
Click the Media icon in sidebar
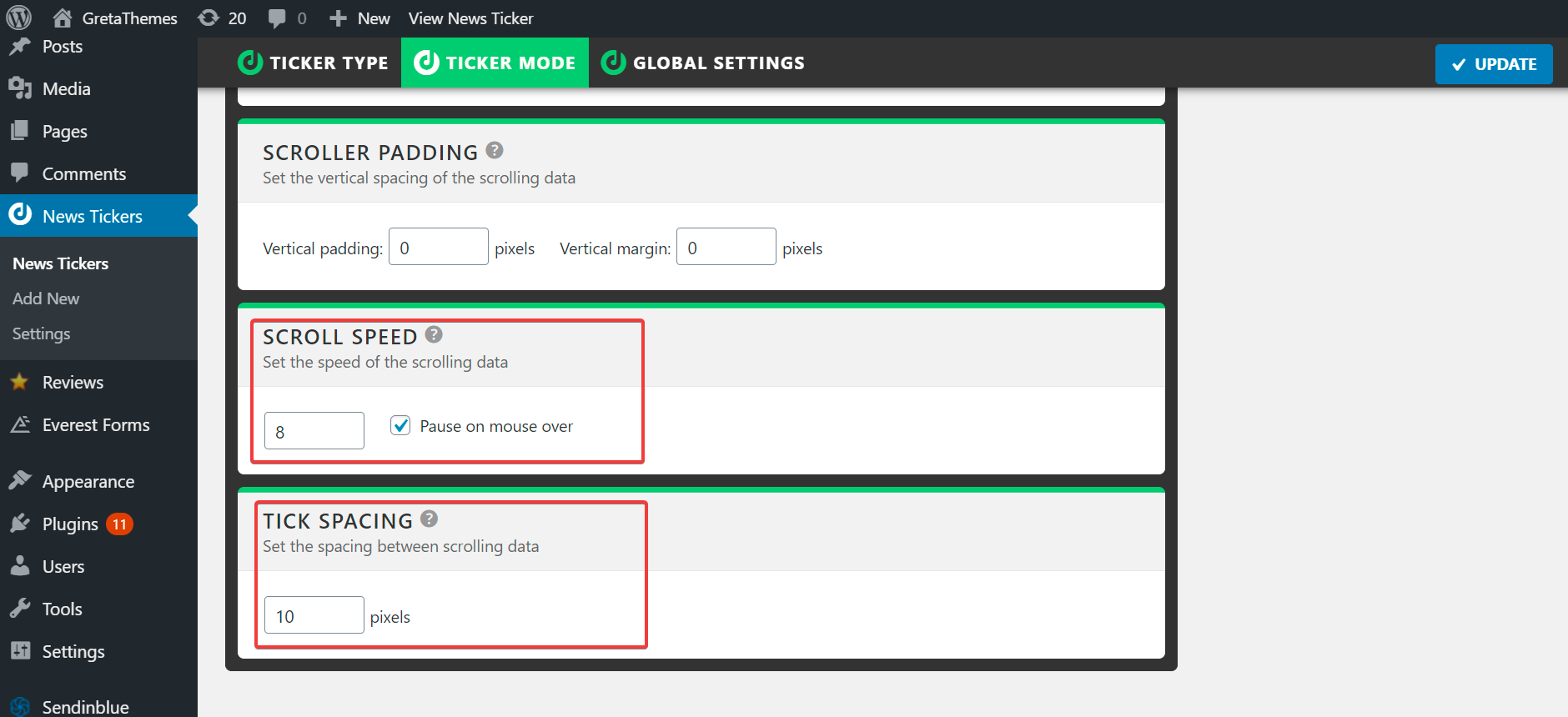point(20,88)
